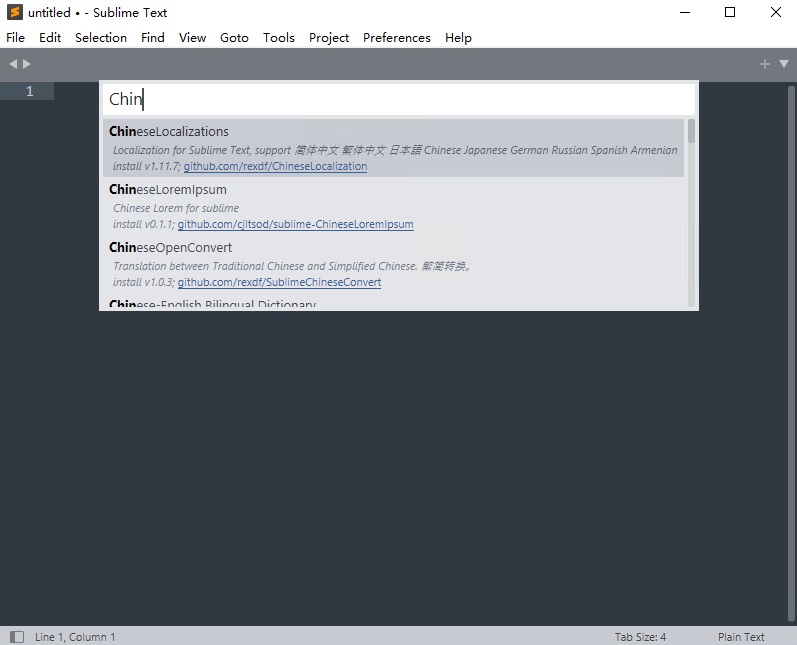Select the ChineseOpenConvert package
Image resolution: width=797 pixels, height=645 pixels.
point(393,264)
